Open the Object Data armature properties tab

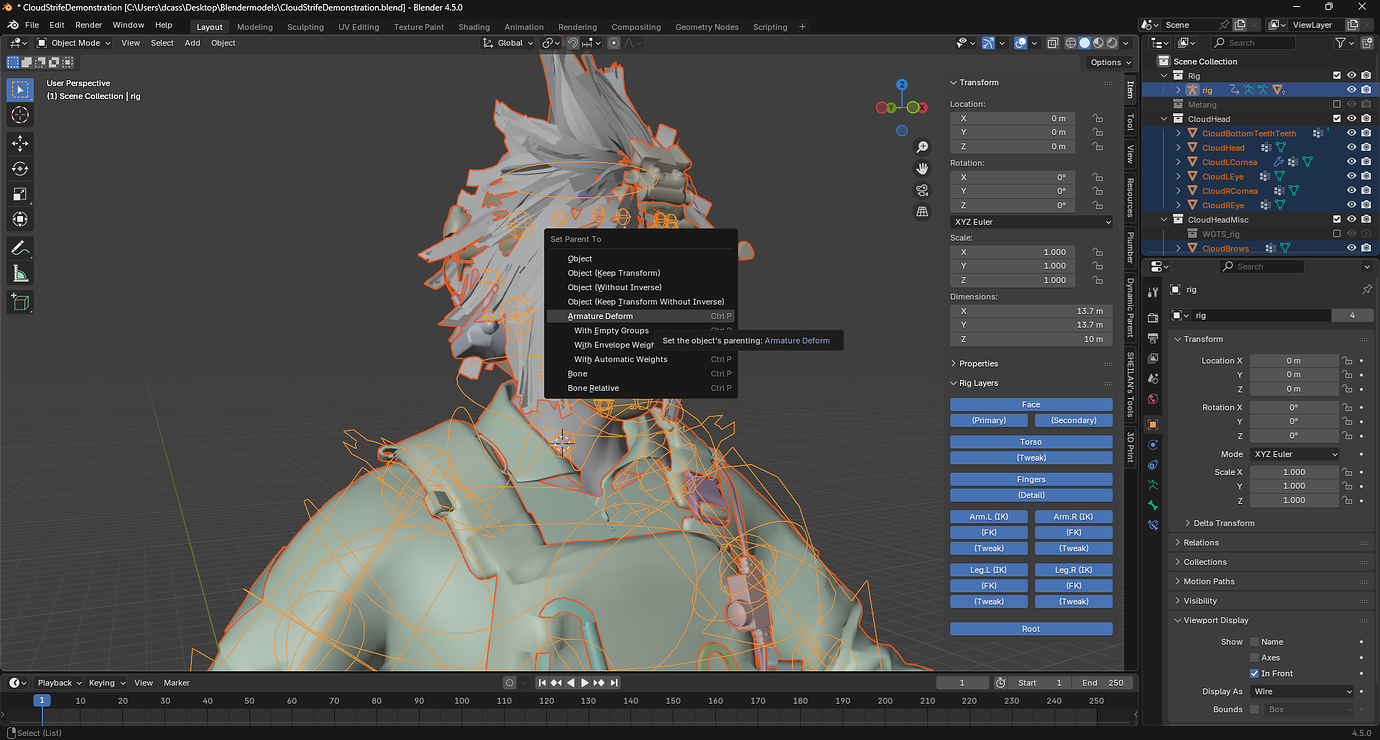coord(1153,485)
